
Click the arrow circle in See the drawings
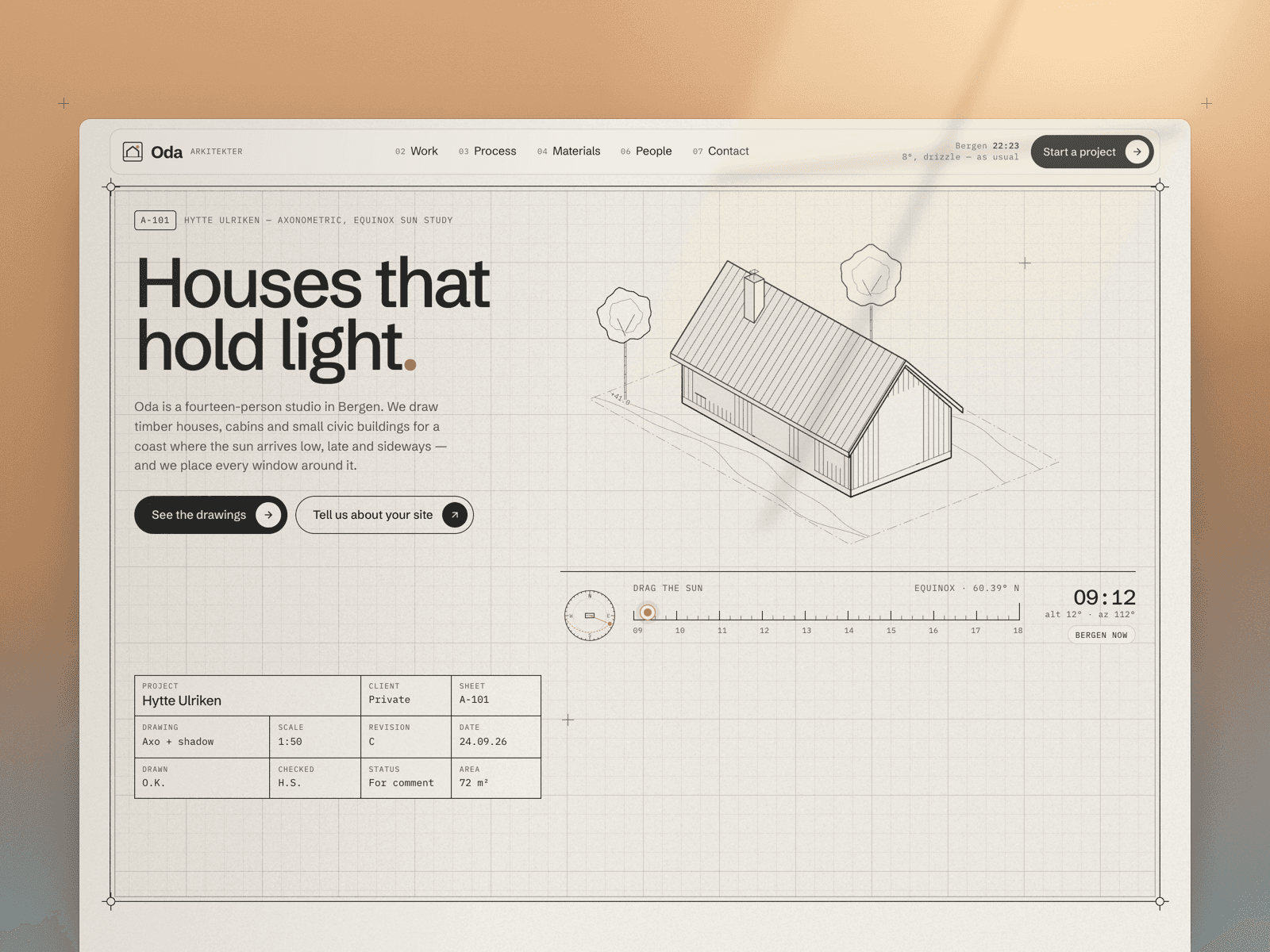coord(268,515)
